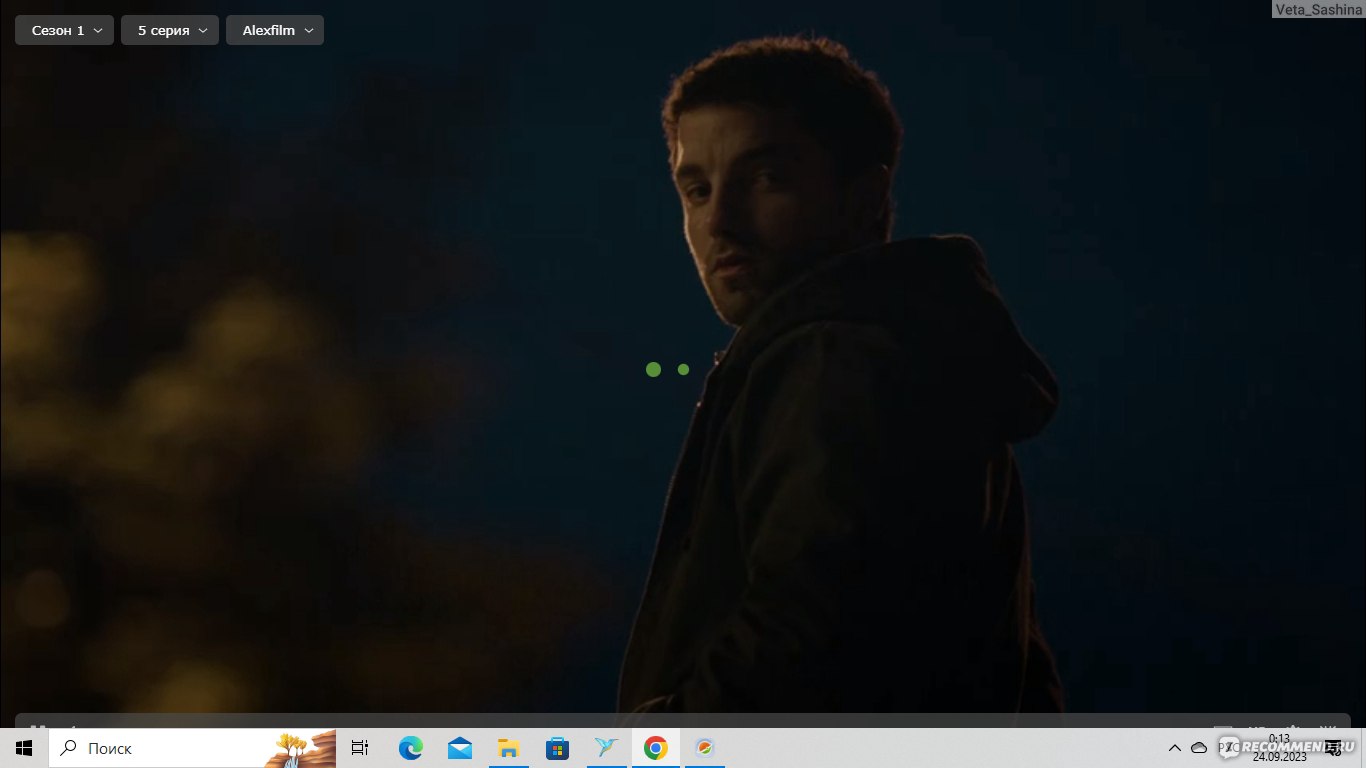This screenshot has width=1366, height=768.
Task: Open the OneDrive cloud tray icon
Action: click(x=1199, y=748)
